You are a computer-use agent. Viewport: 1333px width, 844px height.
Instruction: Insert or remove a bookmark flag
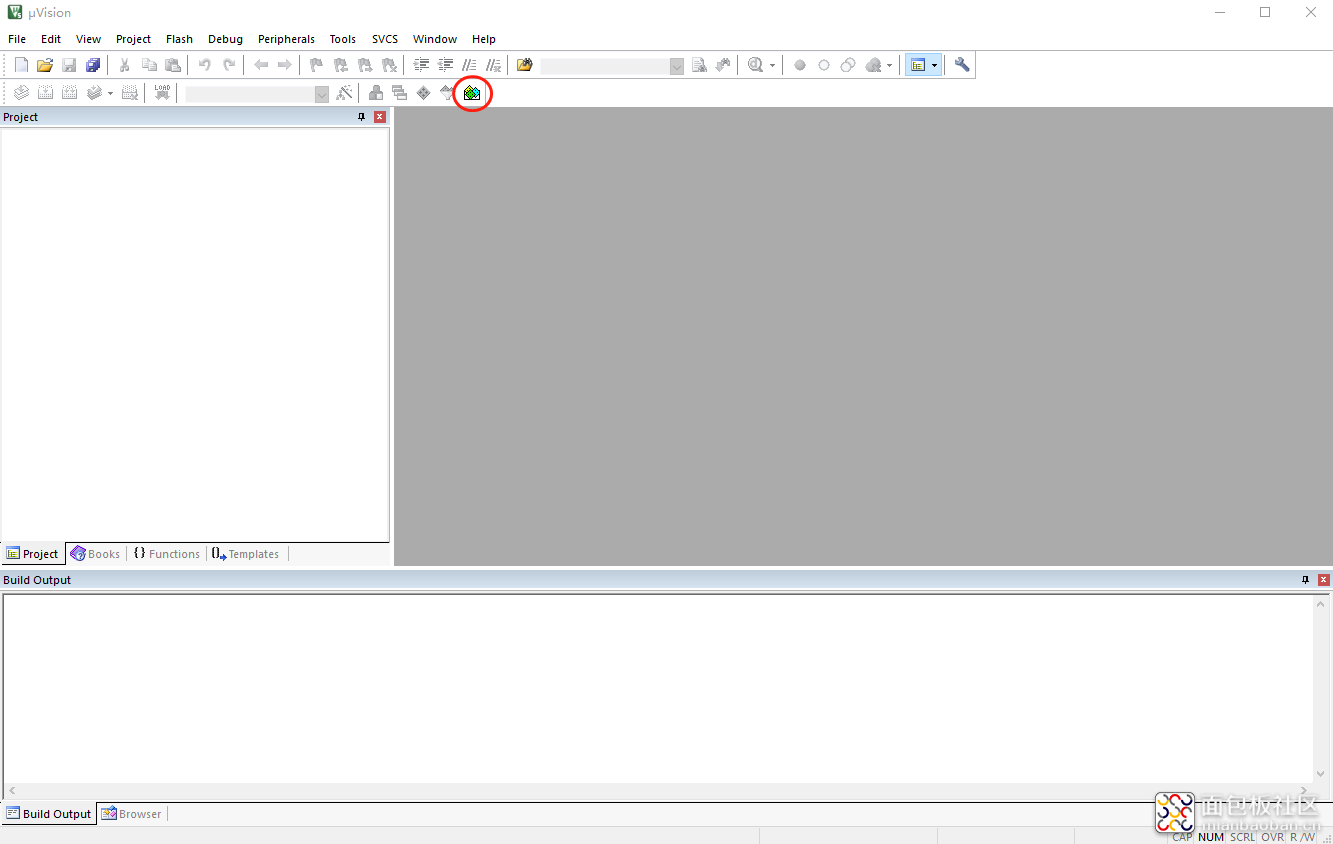[317, 65]
